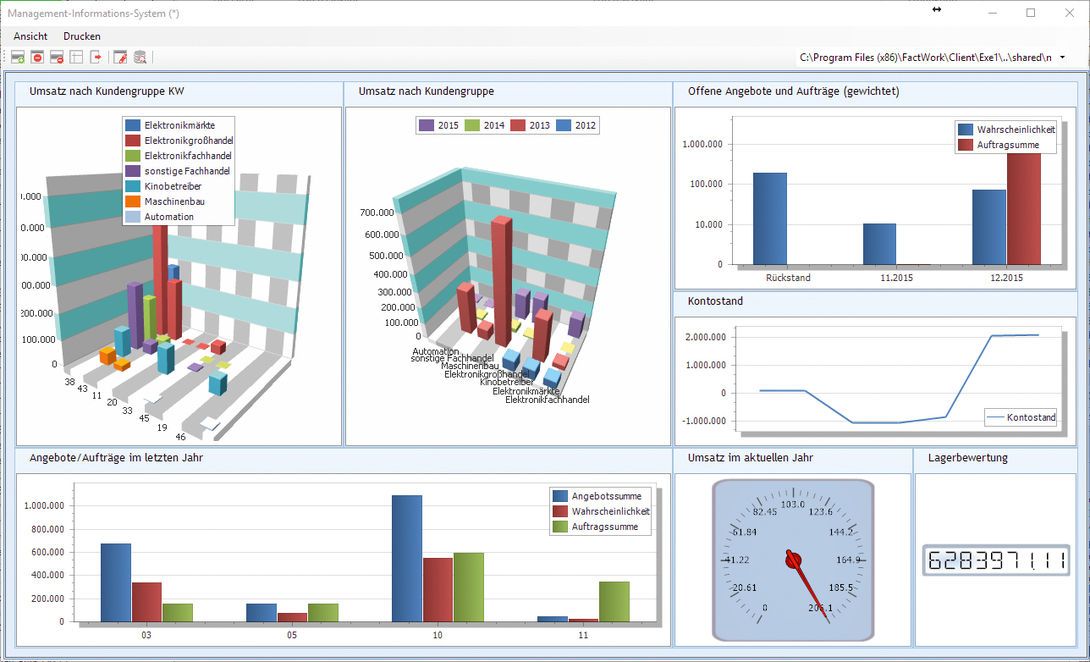
Task: Click the edit panel icon with pencil
Action: 120,57
